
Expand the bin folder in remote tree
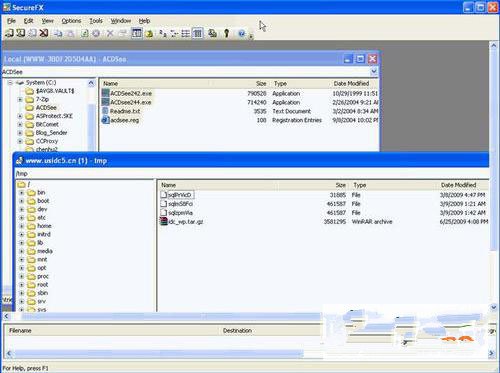point(22,193)
